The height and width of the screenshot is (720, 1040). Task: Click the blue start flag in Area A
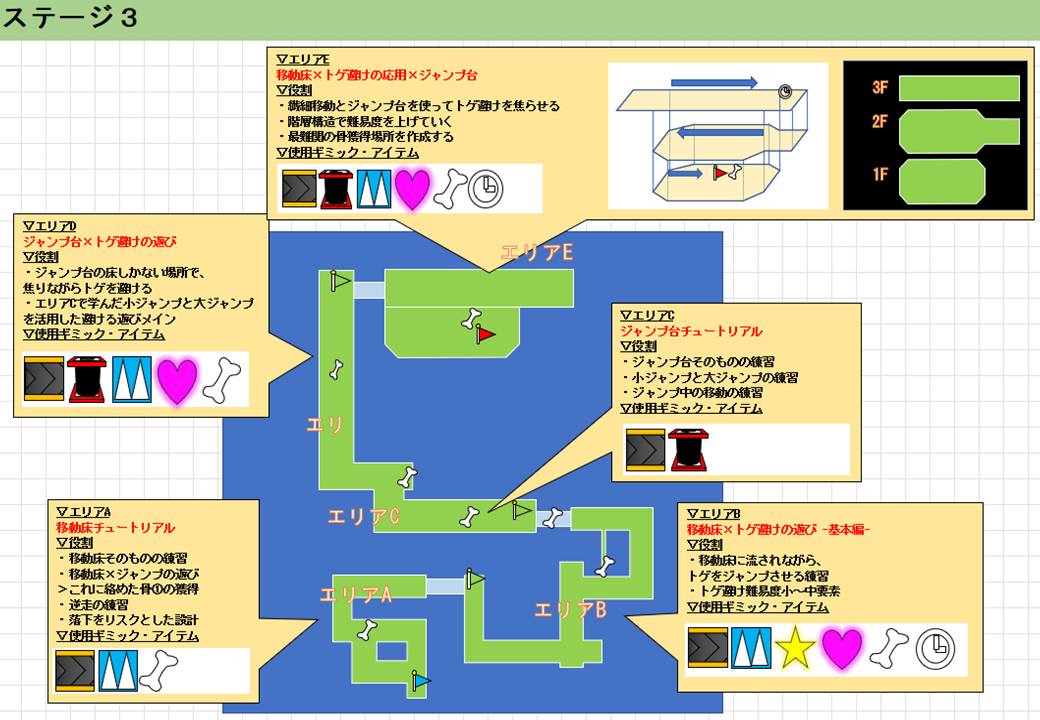[421, 681]
